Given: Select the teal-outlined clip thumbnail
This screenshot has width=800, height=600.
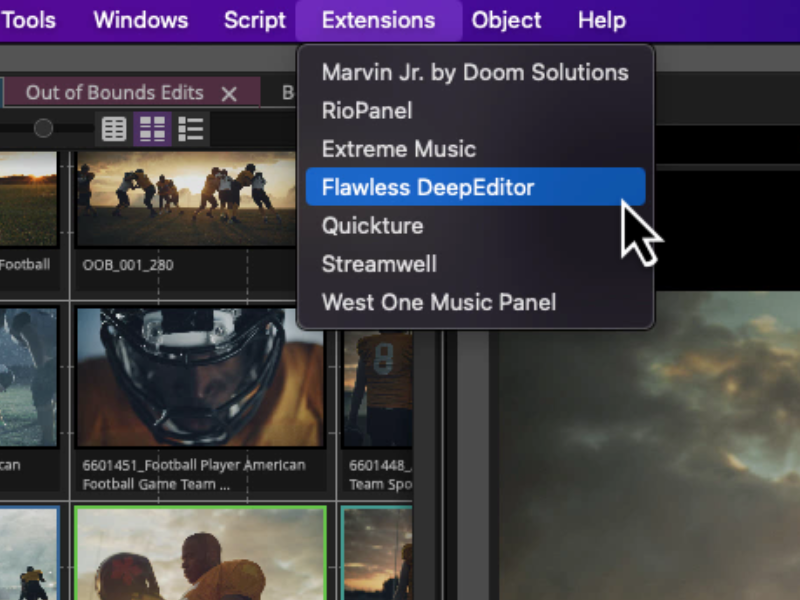Looking at the screenshot, I should [378, 553].
